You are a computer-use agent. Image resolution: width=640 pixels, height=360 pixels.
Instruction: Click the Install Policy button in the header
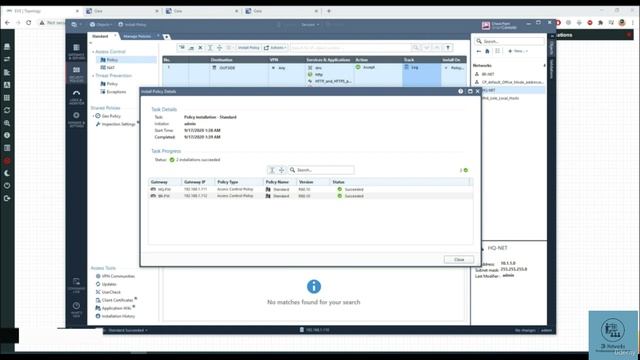132,24
